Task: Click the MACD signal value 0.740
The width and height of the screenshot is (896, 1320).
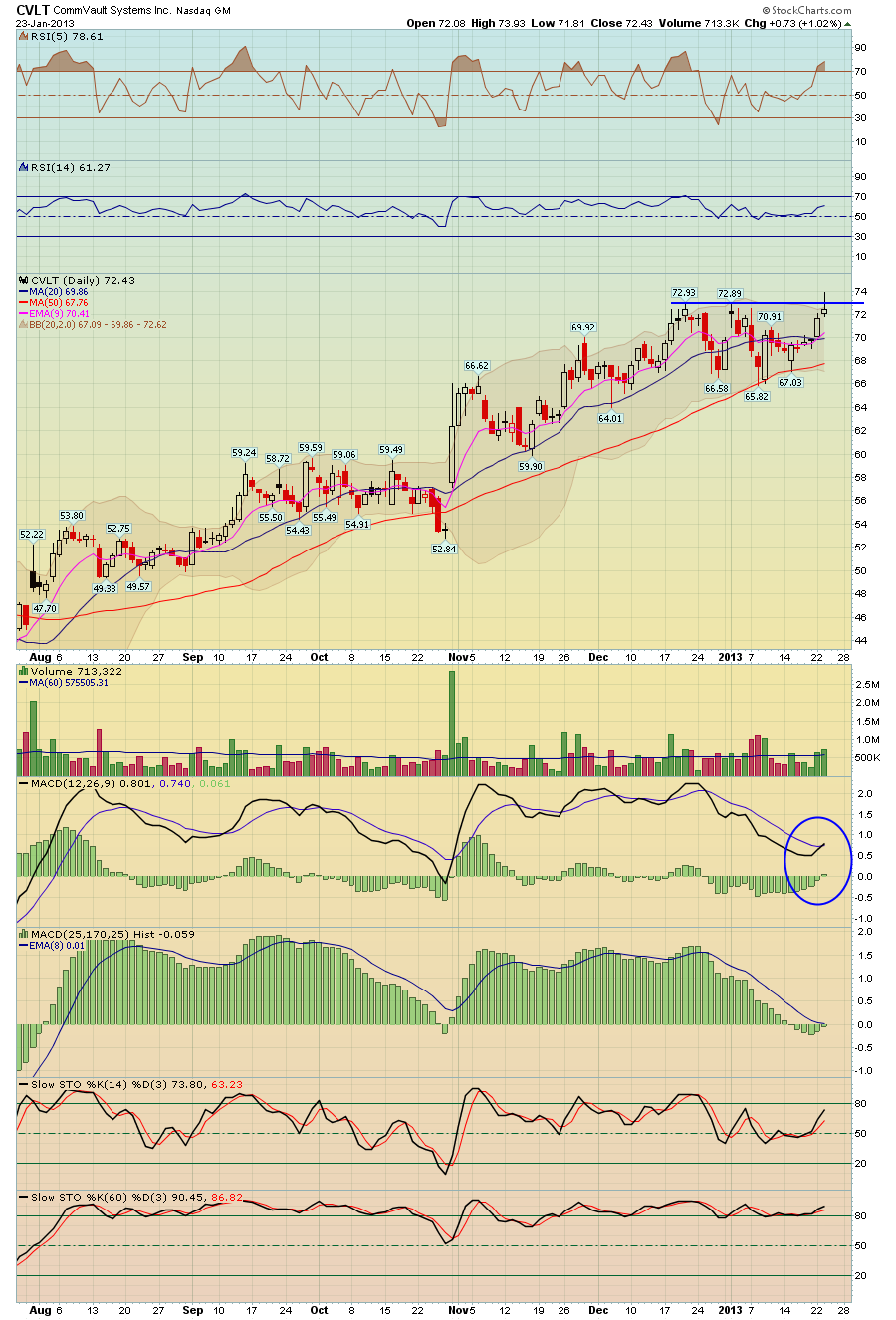Action: pyautogui.click(x=175, y=786)
